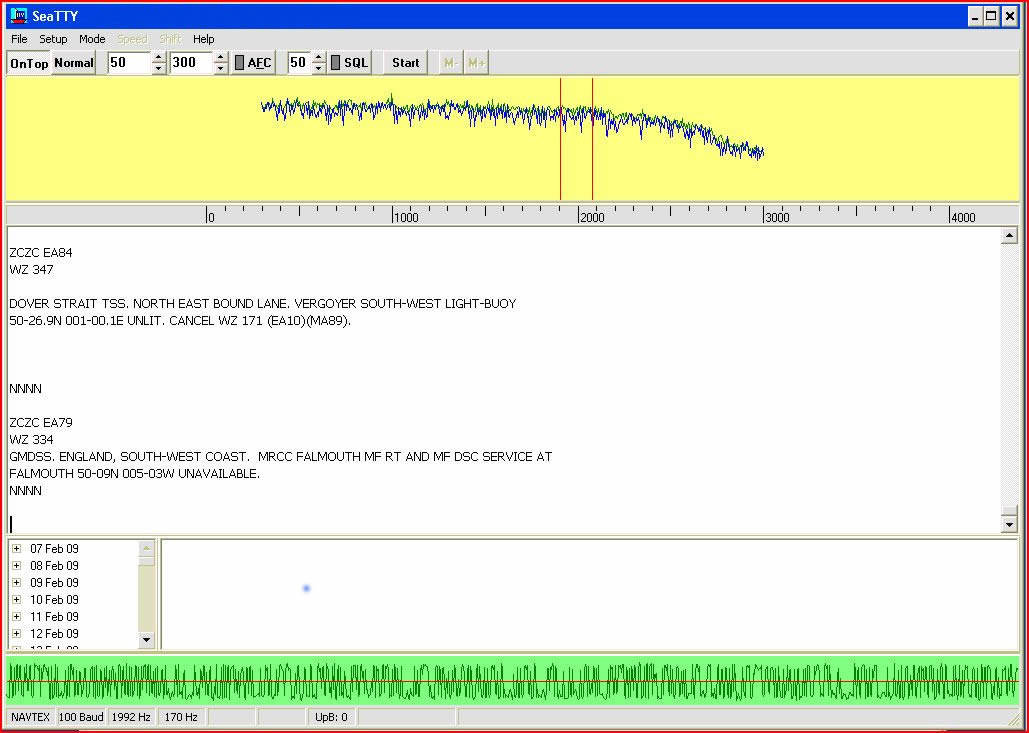Toggle the SQL squelch button
The image size is (1029, 733).
tap(350, 63)
